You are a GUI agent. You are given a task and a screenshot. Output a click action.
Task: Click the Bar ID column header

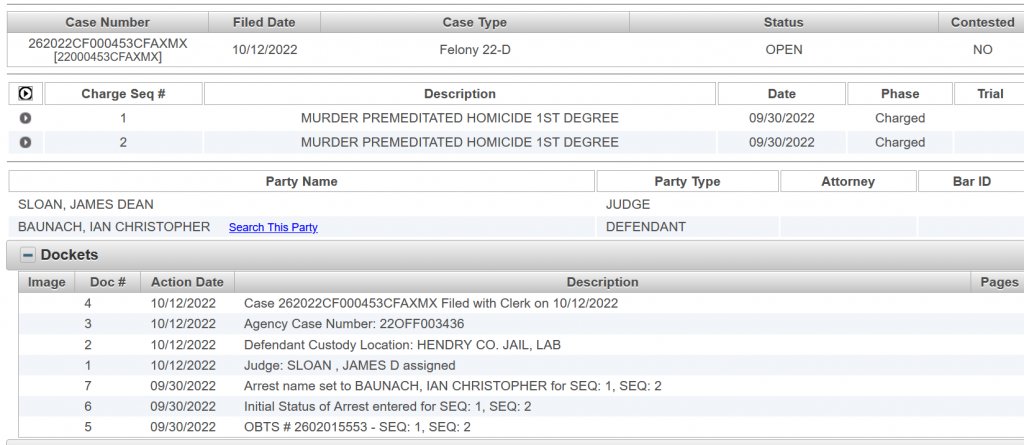(x=970, y=182)
